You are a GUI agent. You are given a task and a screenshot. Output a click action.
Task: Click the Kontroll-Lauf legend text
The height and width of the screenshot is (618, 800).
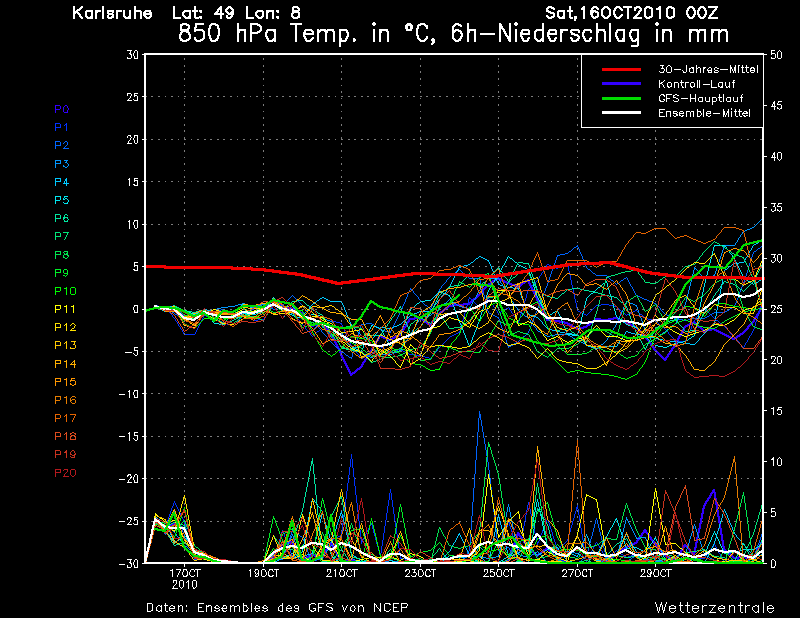(696, 84)
